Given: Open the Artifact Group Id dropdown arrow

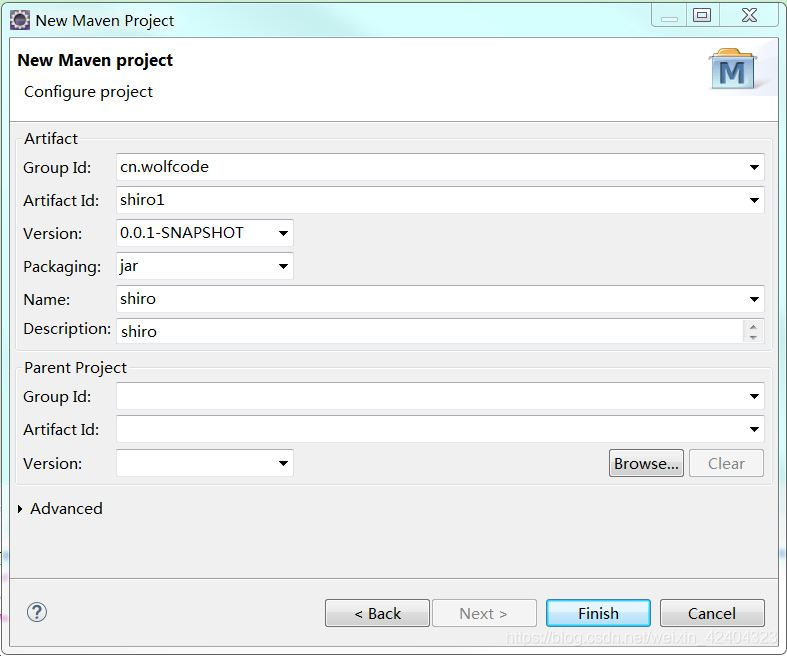Looking at the screenshot, I should 754,167.
